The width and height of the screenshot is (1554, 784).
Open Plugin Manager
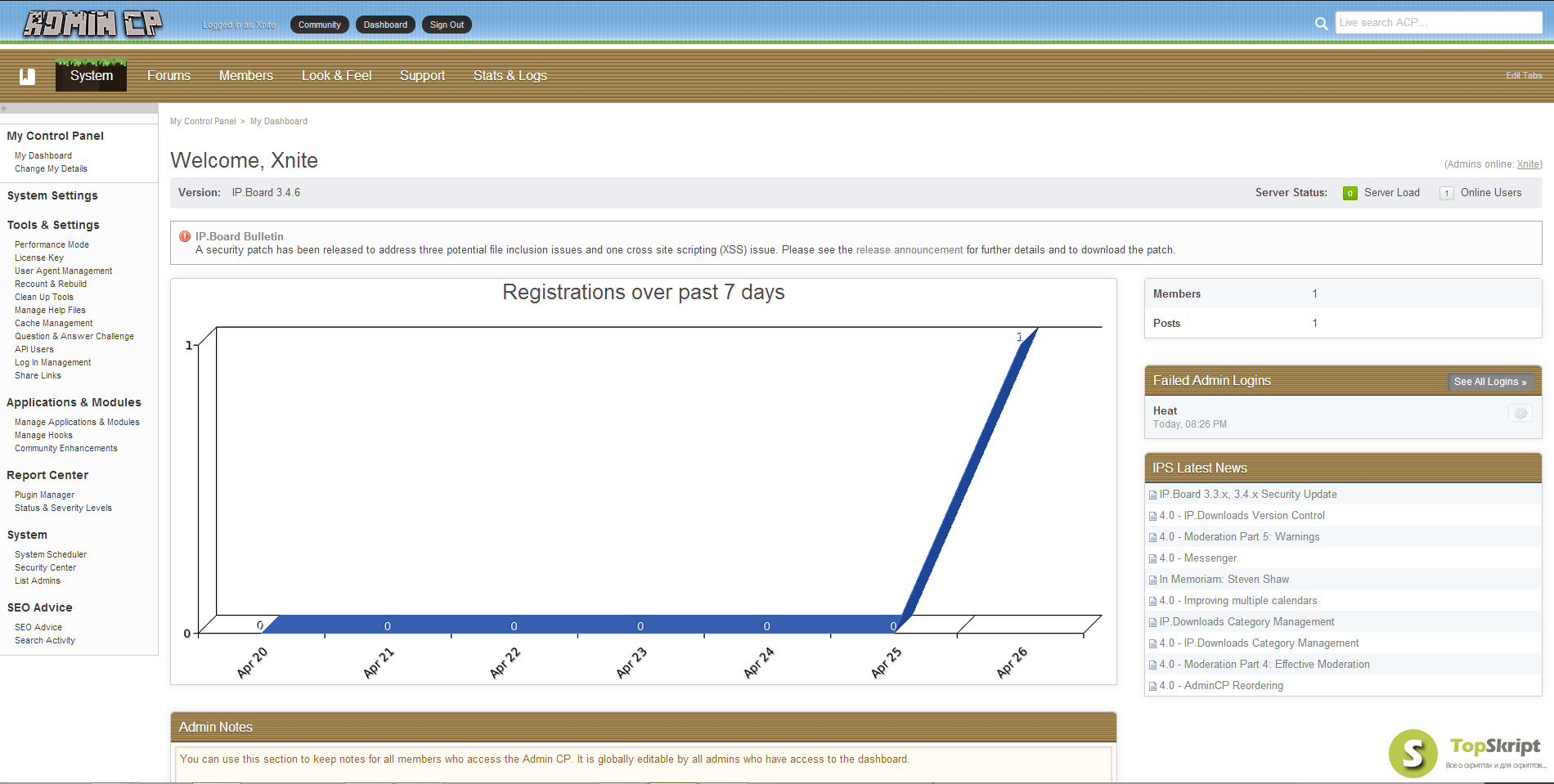point(44,495)
